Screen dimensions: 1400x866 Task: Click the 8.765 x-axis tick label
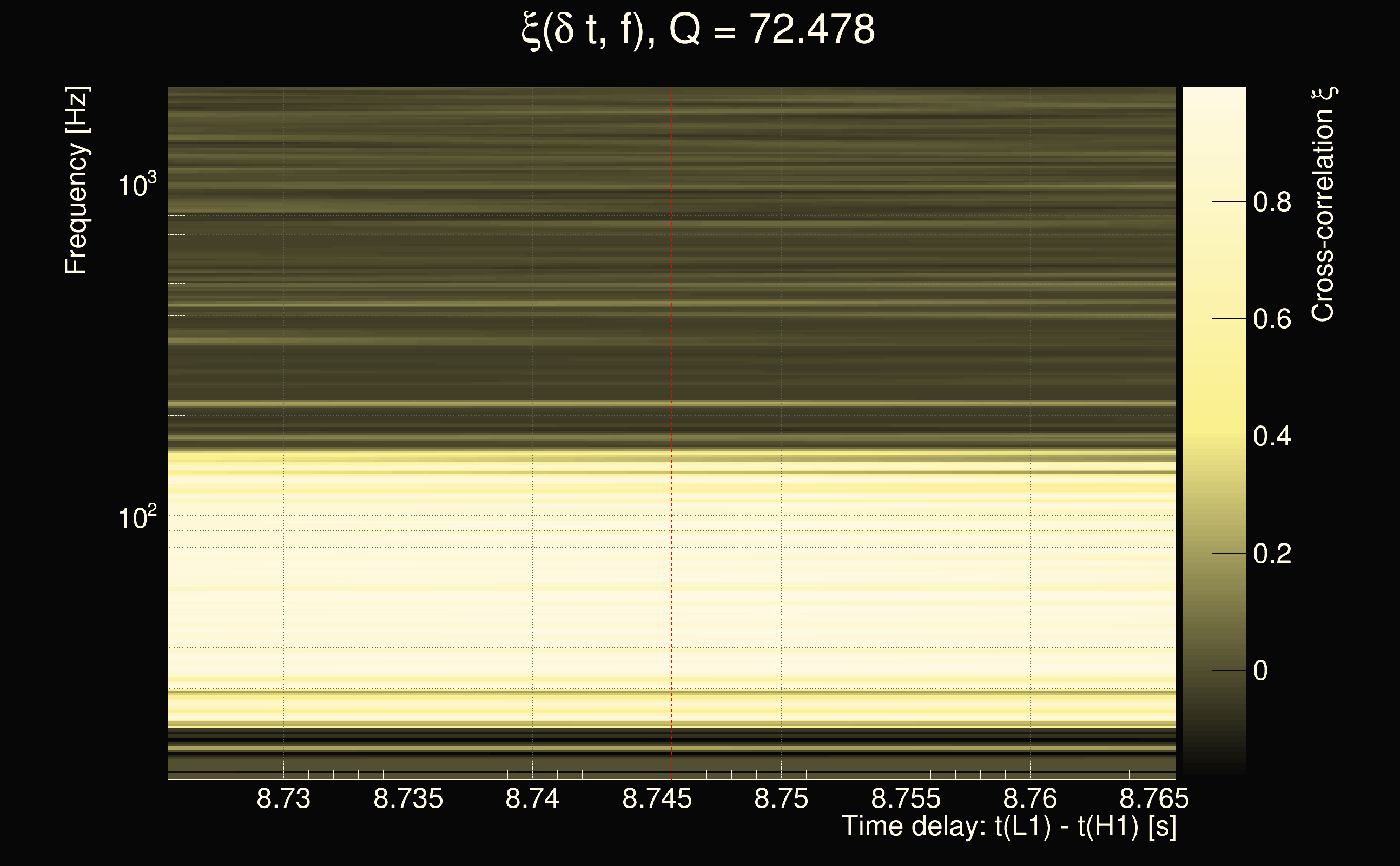click(x=1154, y=798)
